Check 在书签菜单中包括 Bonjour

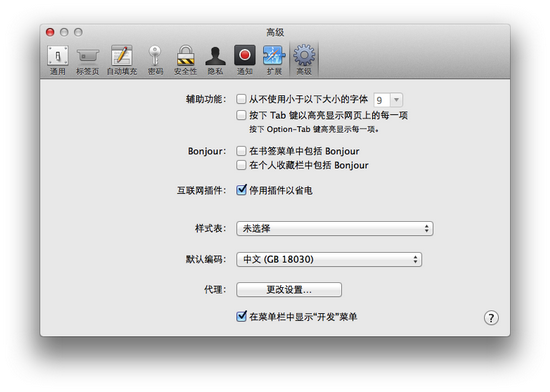pyautogui.click(x=241, y=151)
